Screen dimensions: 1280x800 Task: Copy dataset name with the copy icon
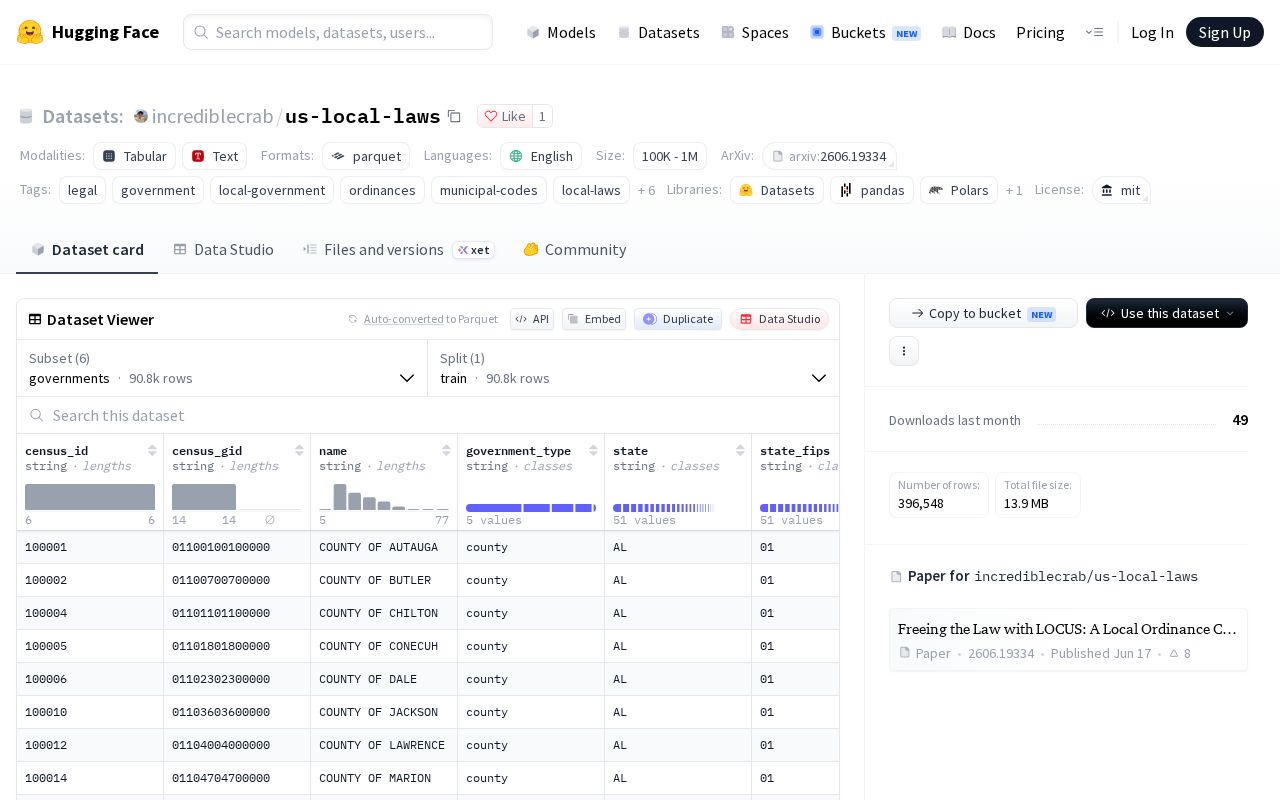point(454,116)
